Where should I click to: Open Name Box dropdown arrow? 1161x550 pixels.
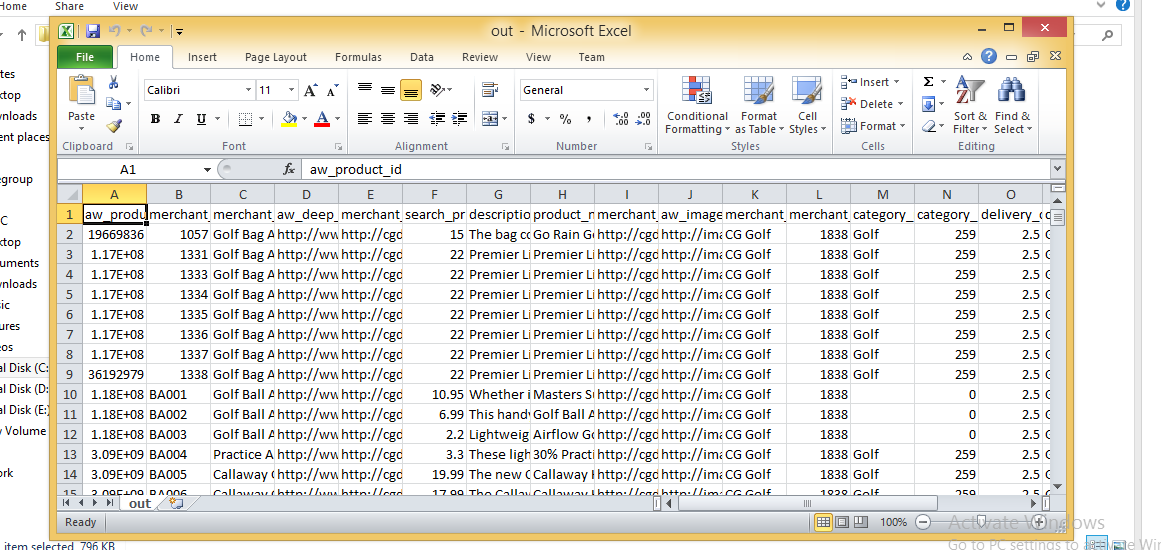pos(207,170)
